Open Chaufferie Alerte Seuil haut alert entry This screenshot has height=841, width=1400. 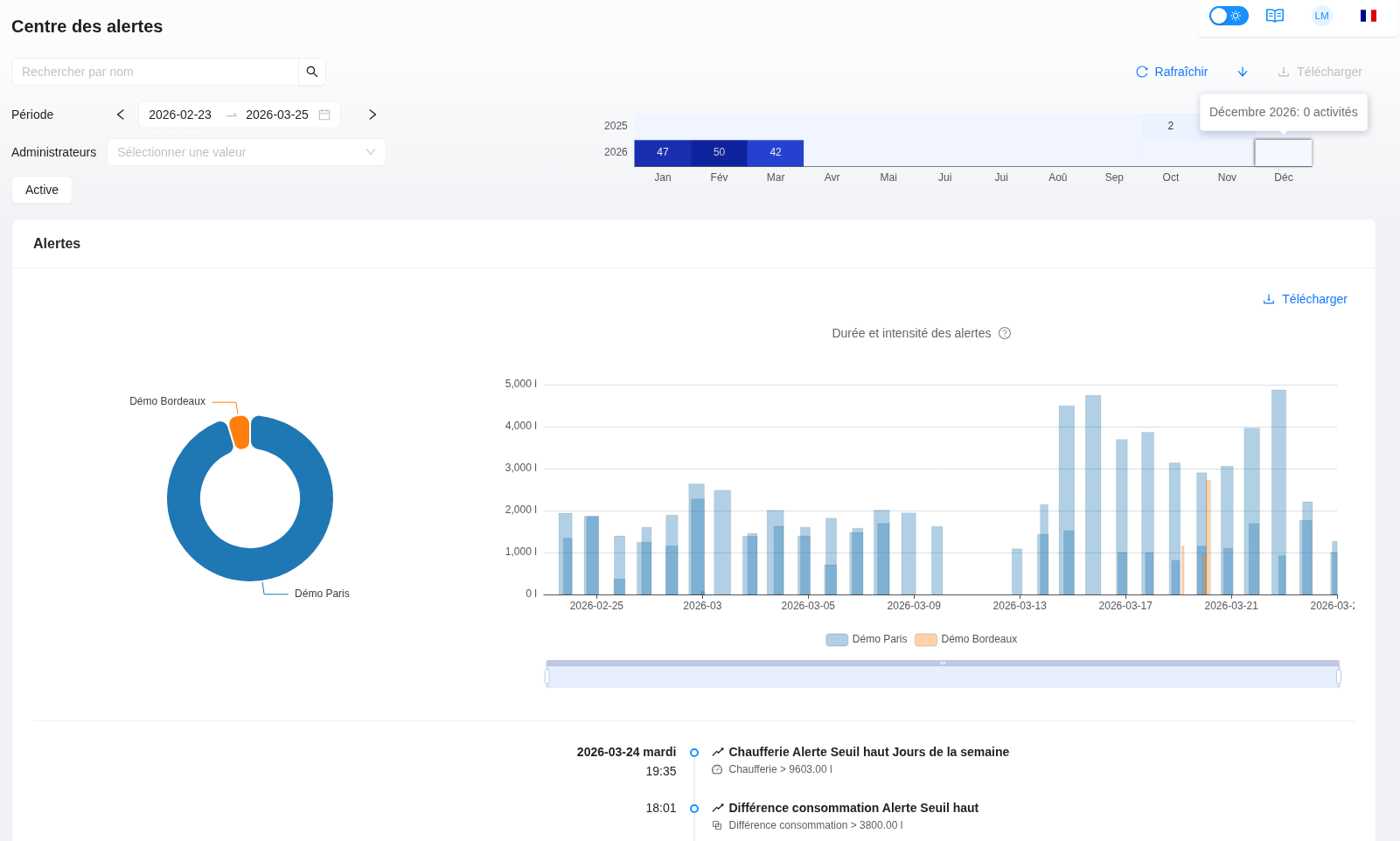pyautogui.click(x=868, y=752)
